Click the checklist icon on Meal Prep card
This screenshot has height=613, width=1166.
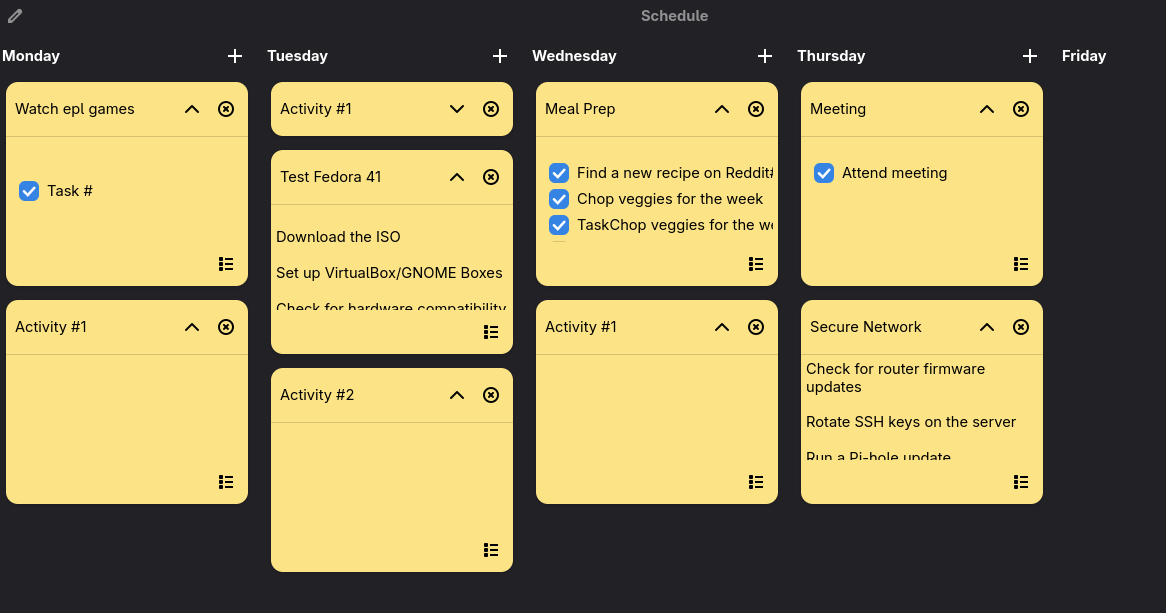756,263
